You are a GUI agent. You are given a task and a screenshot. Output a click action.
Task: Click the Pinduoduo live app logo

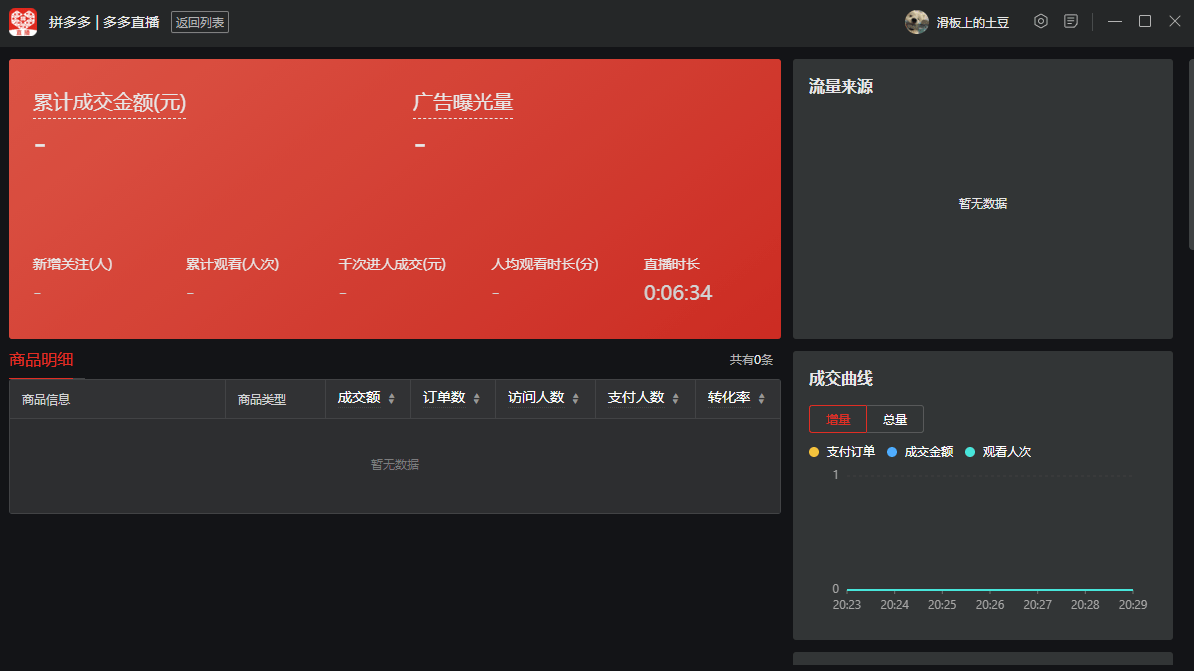pos(23,22)
